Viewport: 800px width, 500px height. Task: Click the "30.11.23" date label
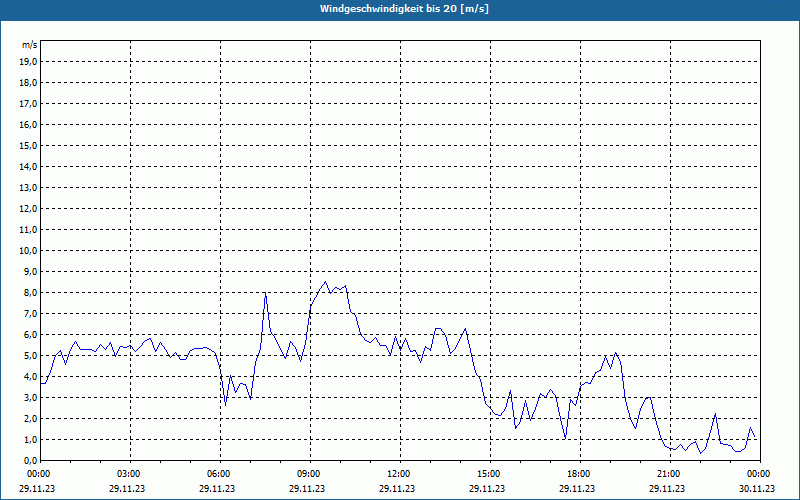pos(757,488)
